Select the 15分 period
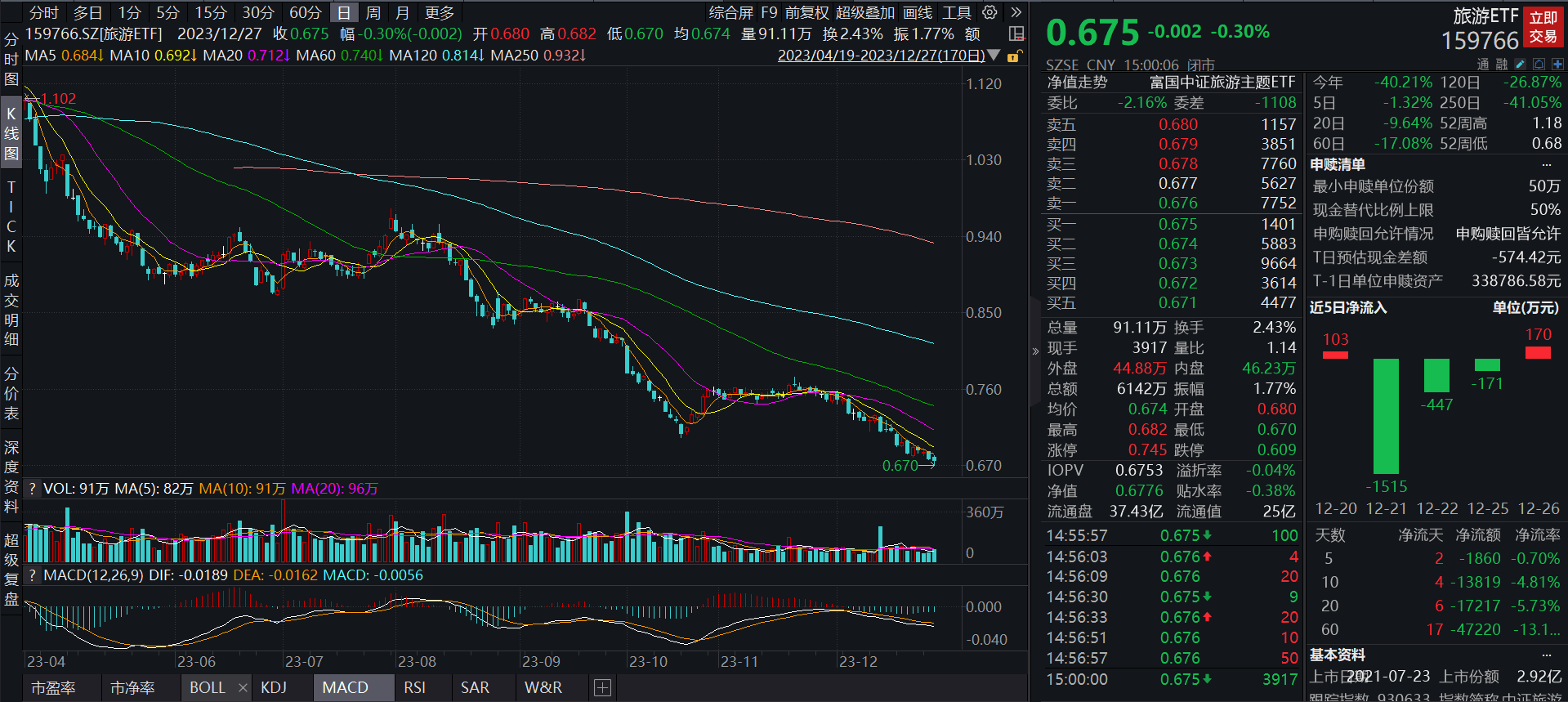1568x702 pixels. click(x=211, y=12)
